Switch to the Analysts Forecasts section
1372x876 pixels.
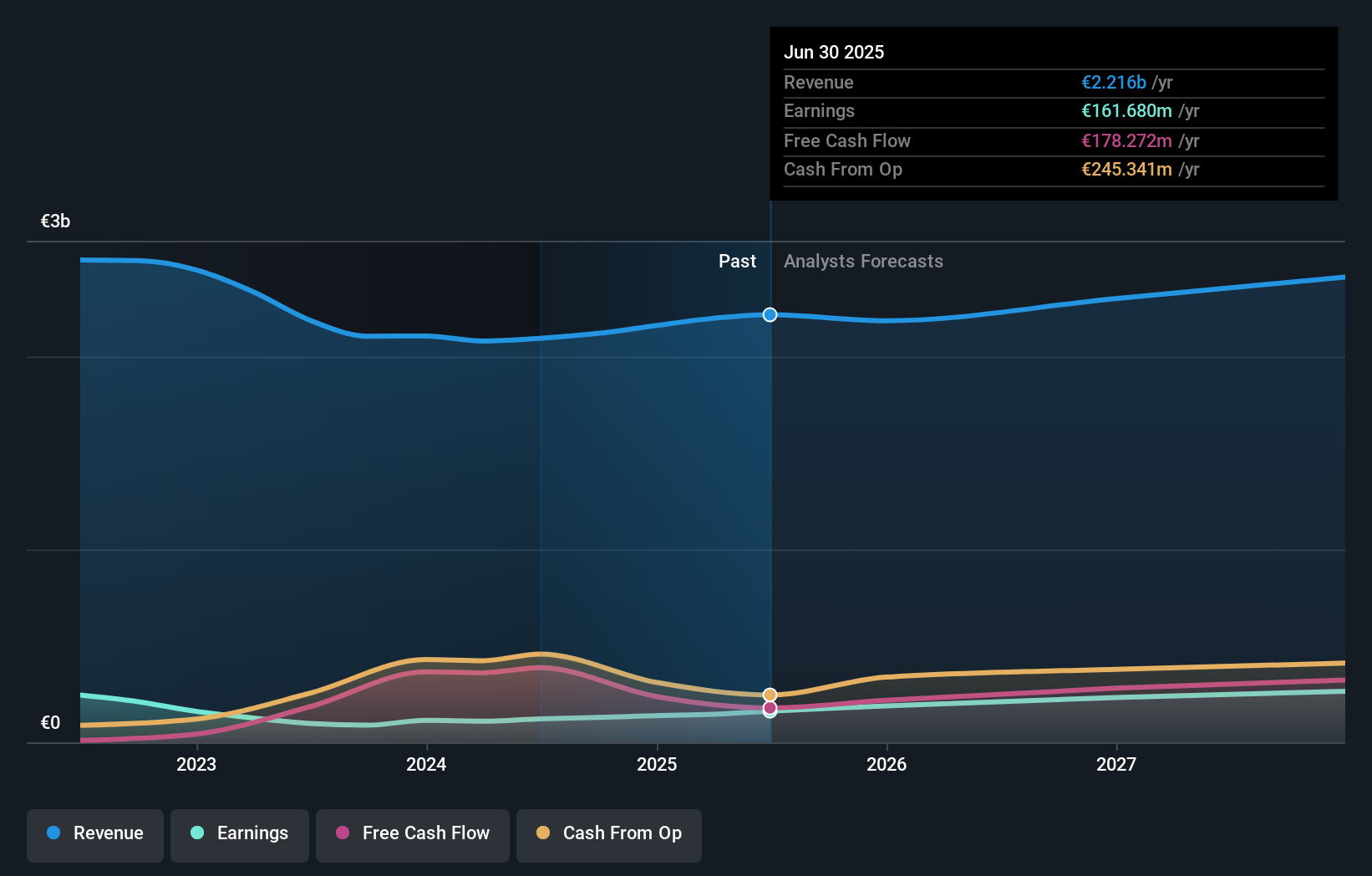pos(863,261)
